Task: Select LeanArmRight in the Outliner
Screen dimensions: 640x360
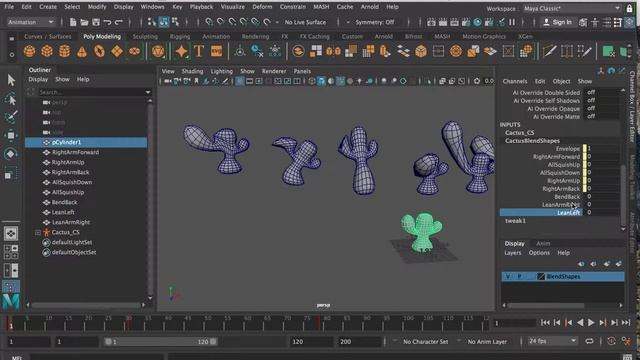Action: tap(71, 222)
